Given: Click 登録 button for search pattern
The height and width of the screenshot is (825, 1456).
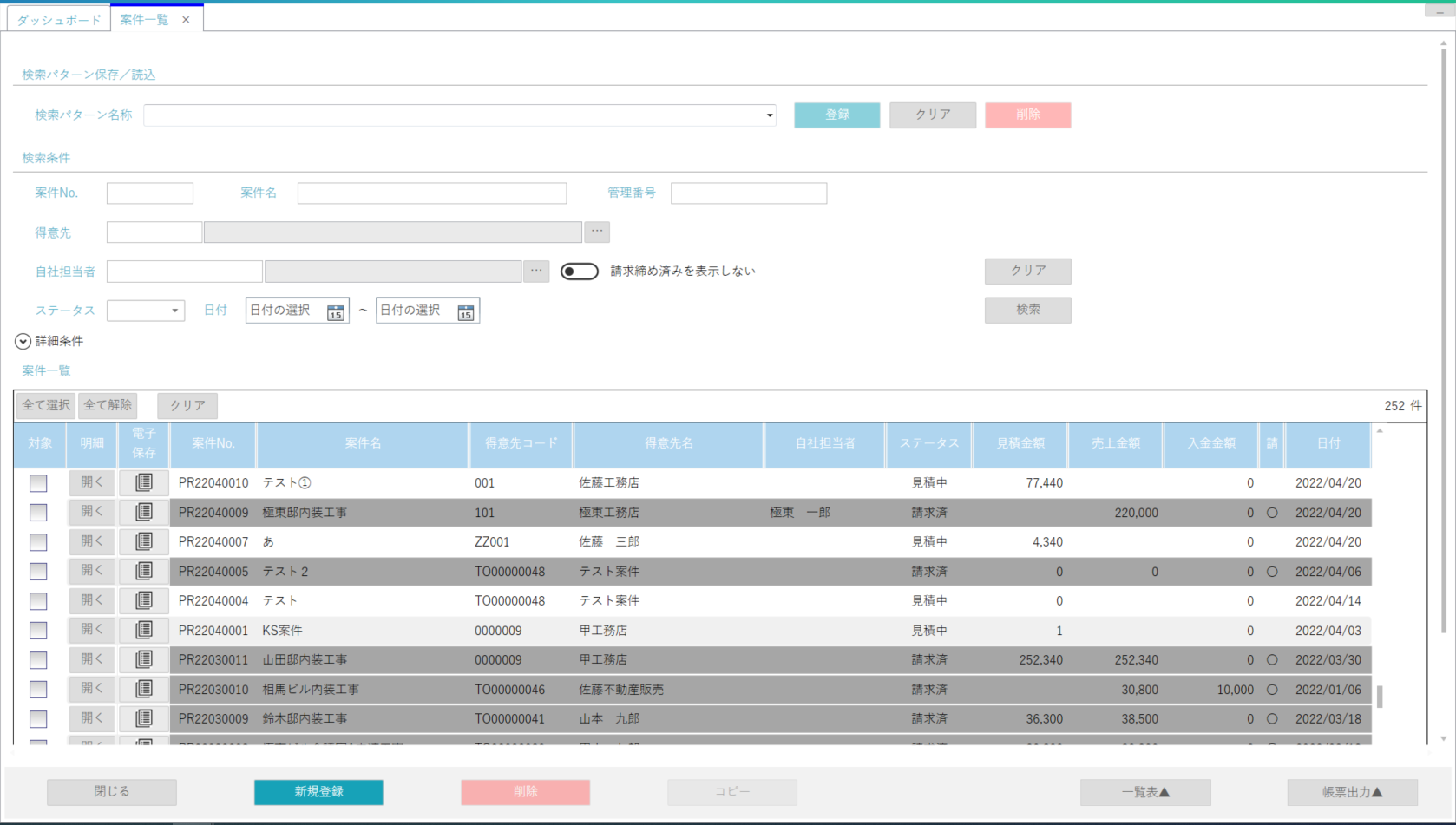Looking at the screenshot, I should pyautogui.click(x=837, y=115).
